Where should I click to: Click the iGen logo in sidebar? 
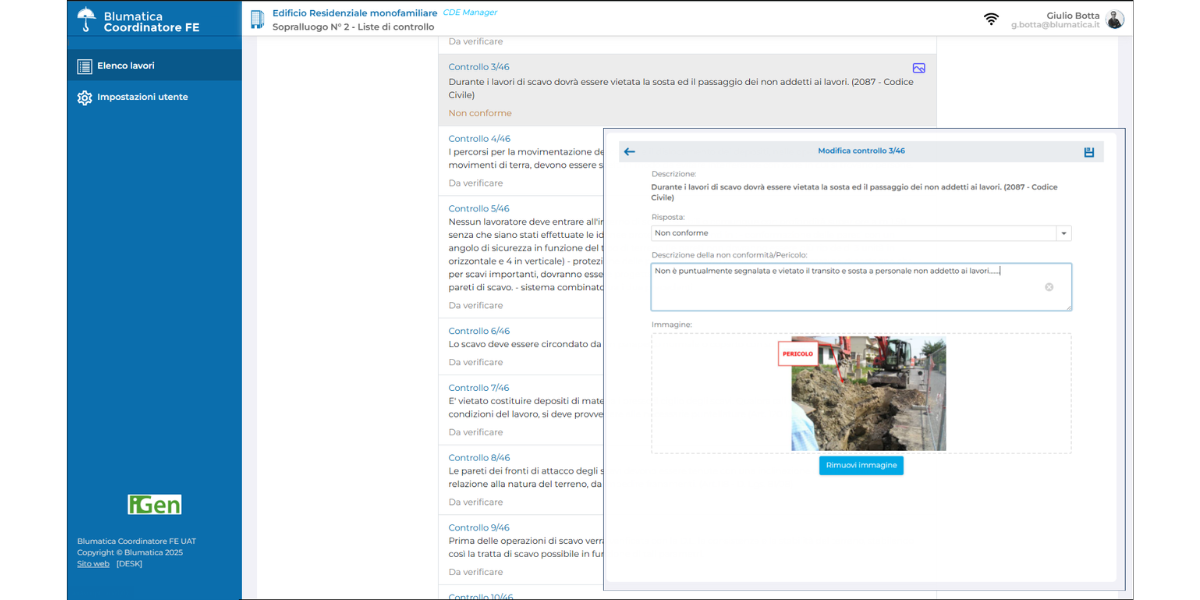154,504
